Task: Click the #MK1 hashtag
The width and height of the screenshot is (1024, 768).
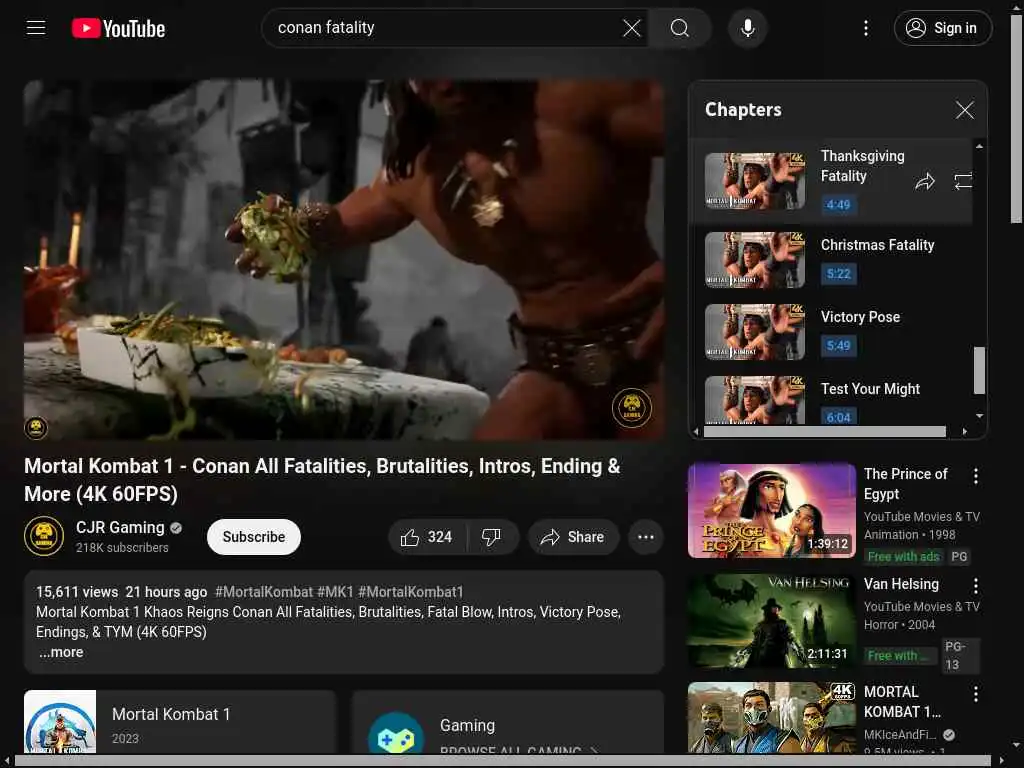Action: coord(335,592)
